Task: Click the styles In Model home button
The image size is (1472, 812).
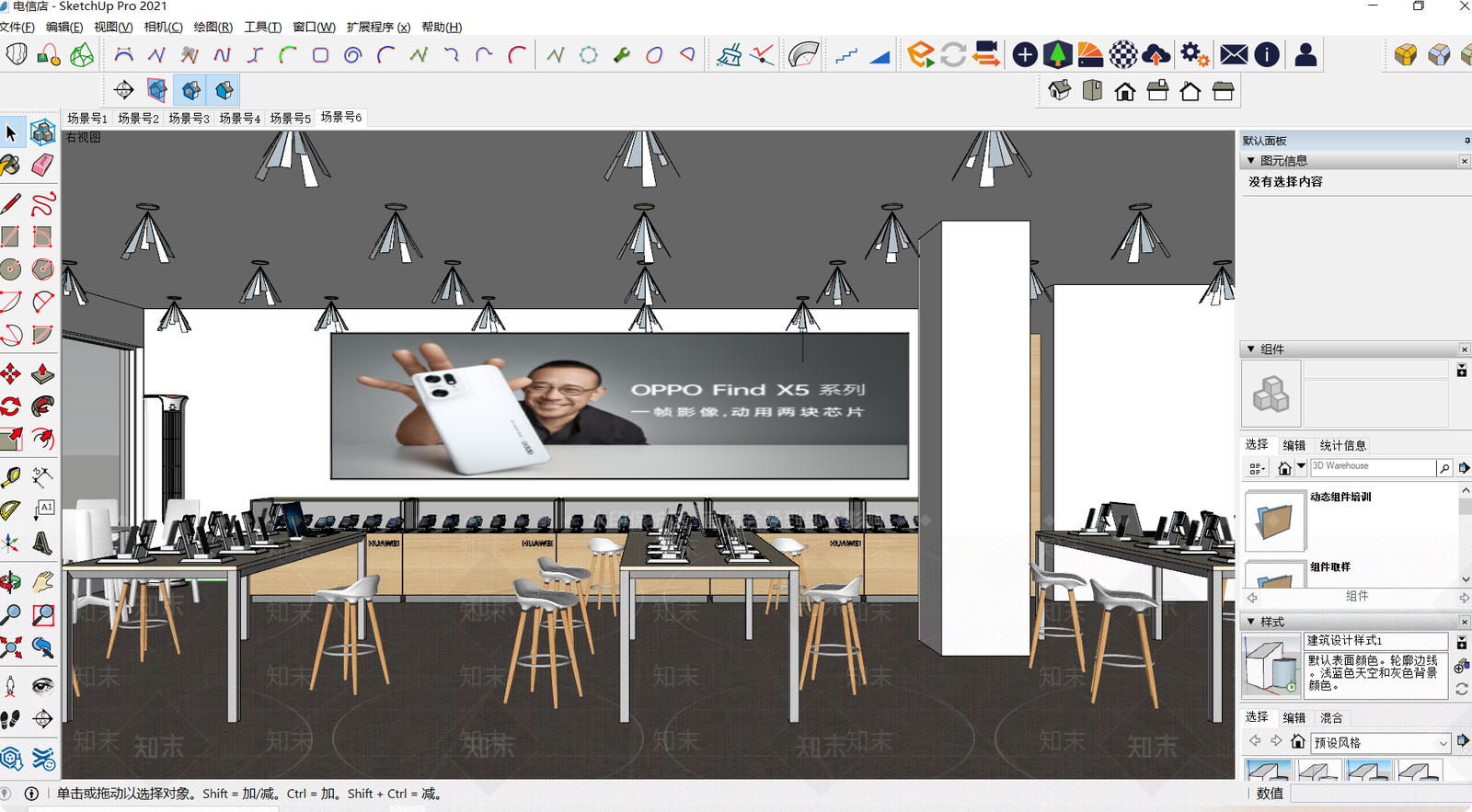Action: 1297,741
